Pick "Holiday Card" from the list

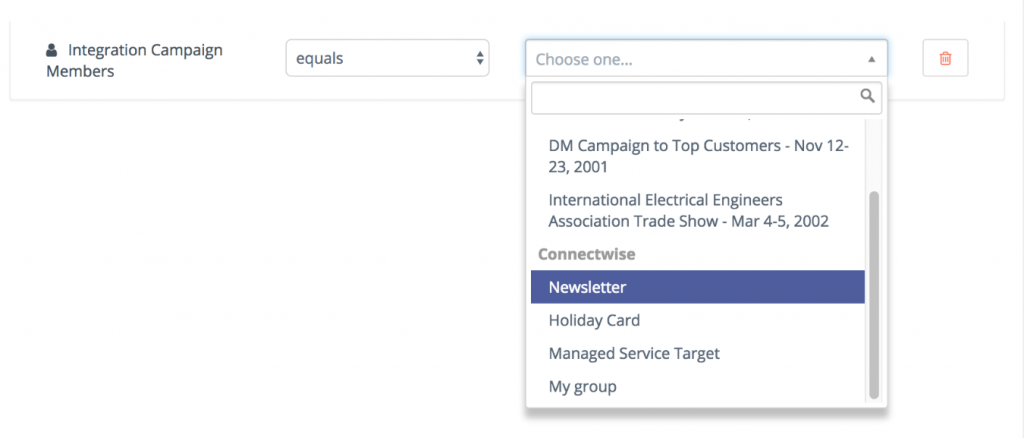pyautogui.click(x=594, y=321)
